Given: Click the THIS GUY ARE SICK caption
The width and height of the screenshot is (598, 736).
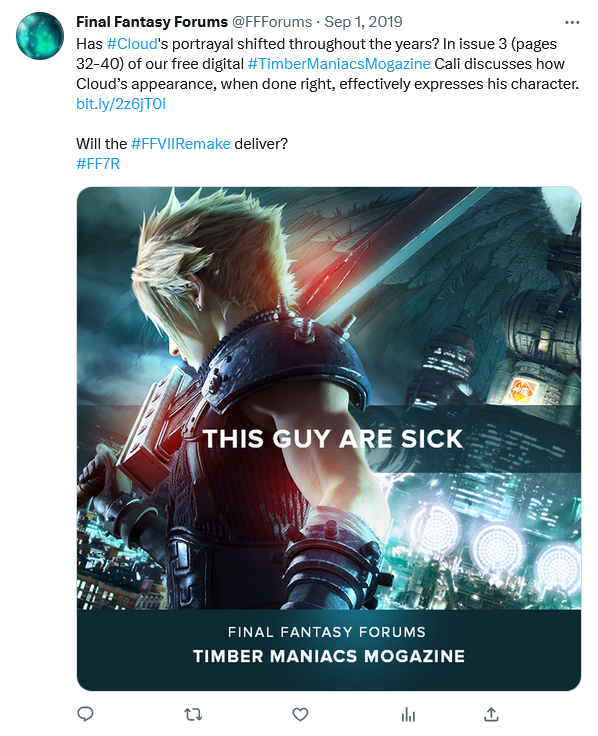Looking at the screenshot, I should pyautogui.click(x=333, y=439).
